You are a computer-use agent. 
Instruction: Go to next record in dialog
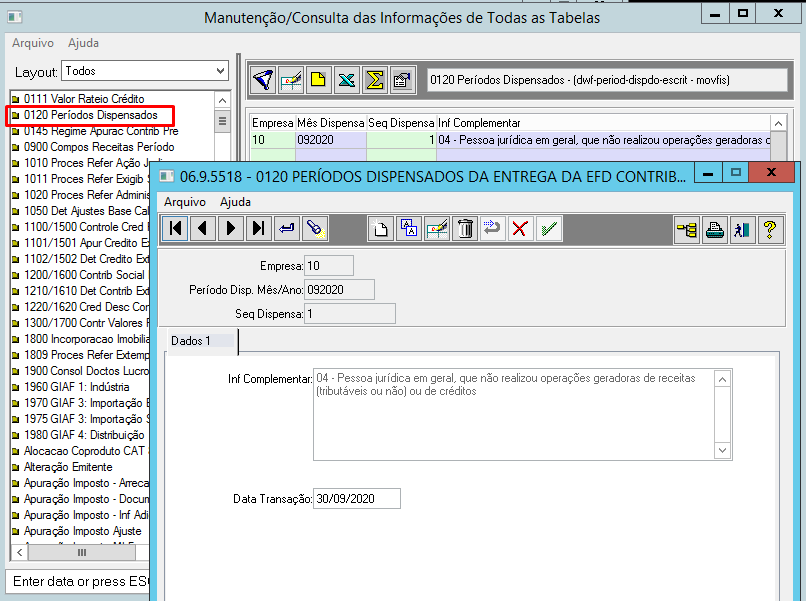coord(230,228)
